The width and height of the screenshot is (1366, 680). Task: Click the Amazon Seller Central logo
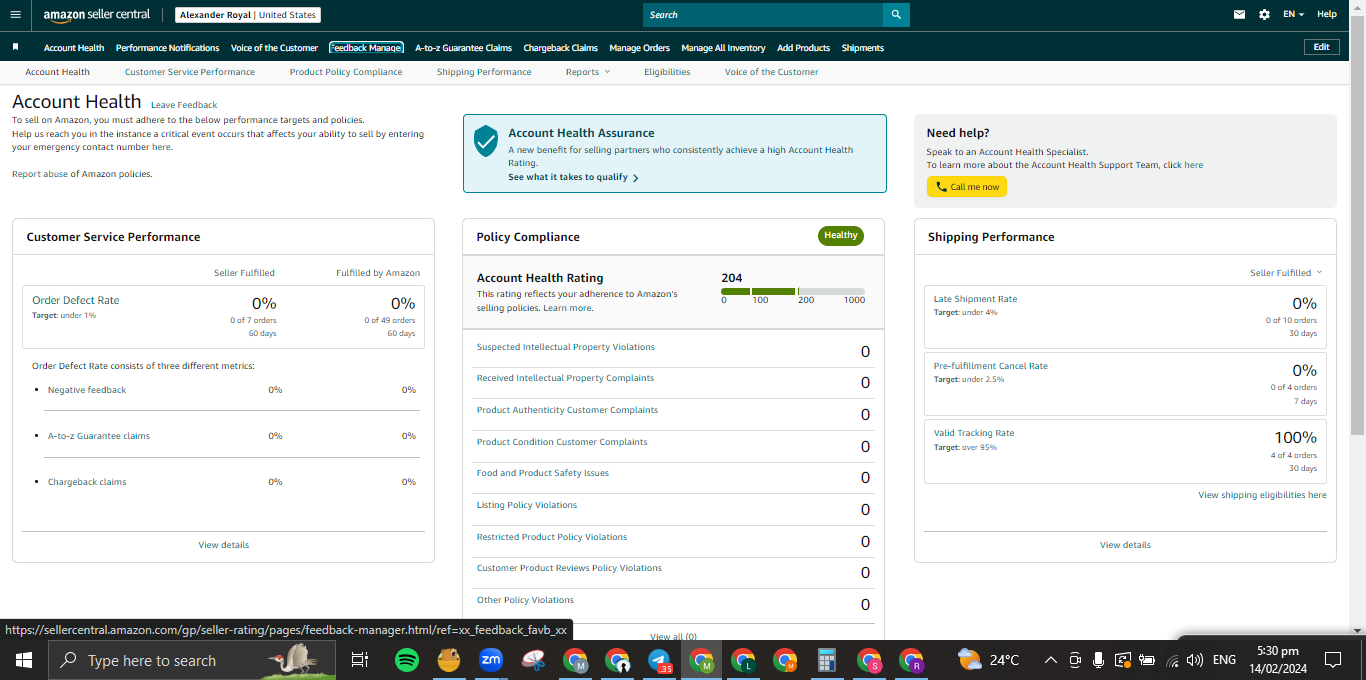97,15
